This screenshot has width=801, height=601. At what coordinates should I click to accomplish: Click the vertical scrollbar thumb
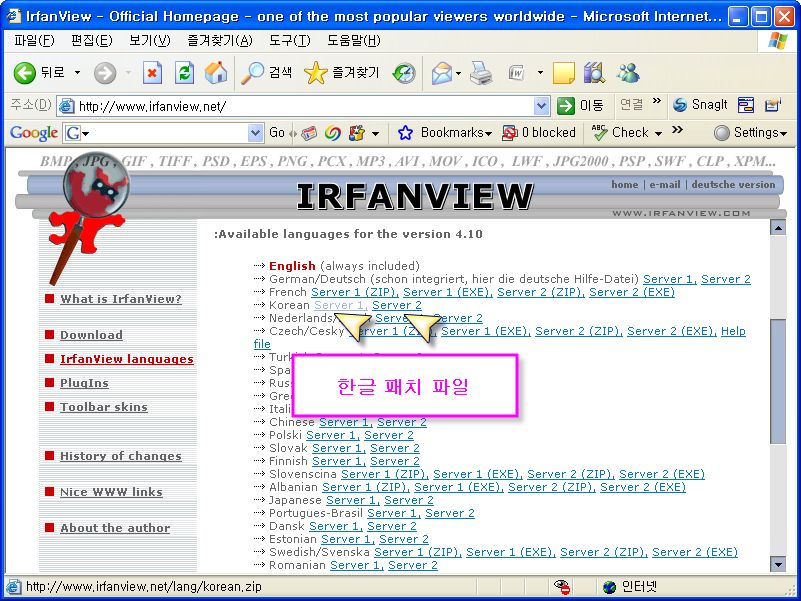tap(778, 381)
